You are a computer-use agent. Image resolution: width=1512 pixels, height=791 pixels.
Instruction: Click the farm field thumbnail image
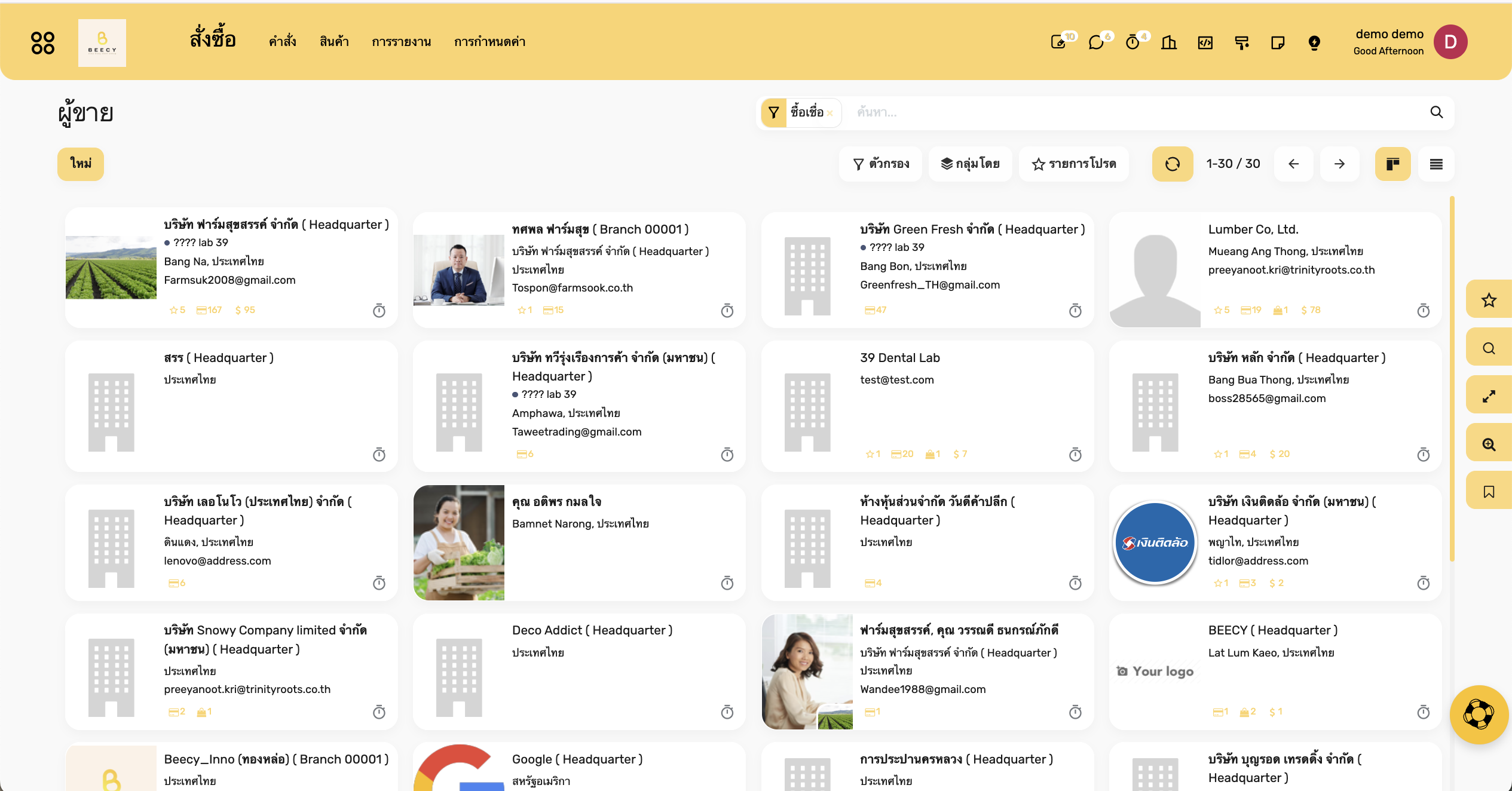[111, 267]
